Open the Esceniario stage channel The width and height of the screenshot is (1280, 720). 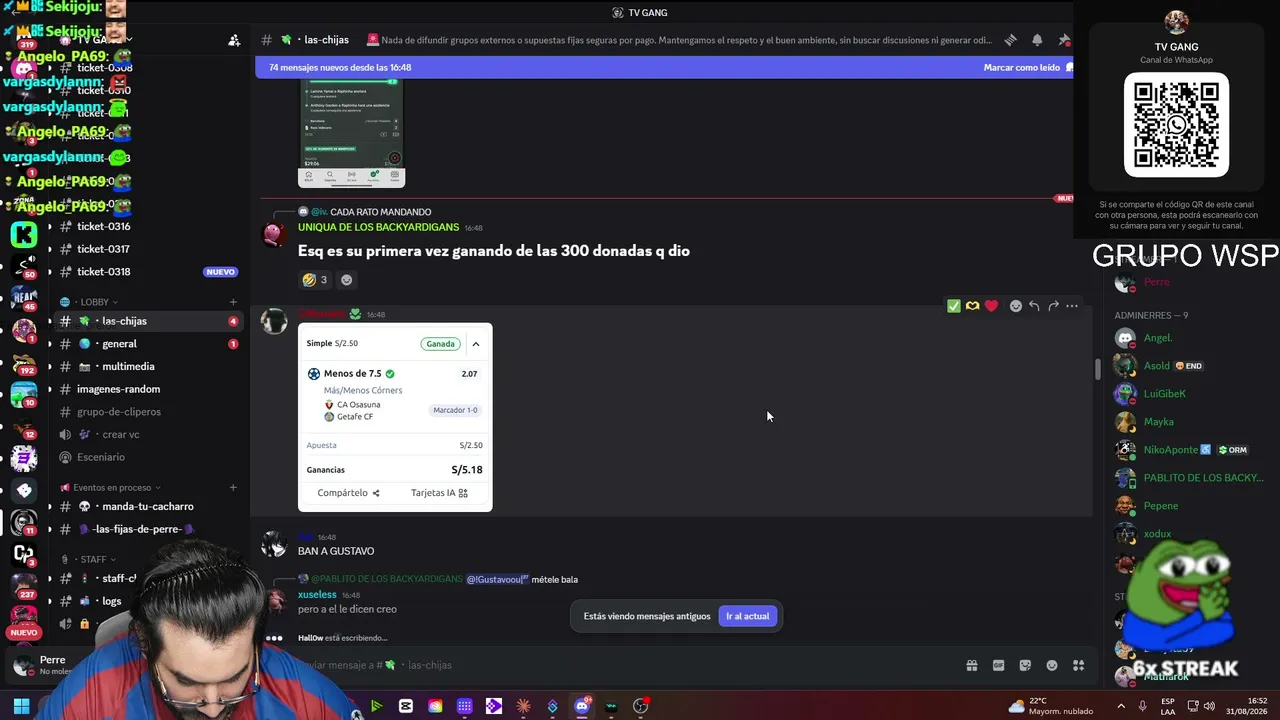(150, 457)
